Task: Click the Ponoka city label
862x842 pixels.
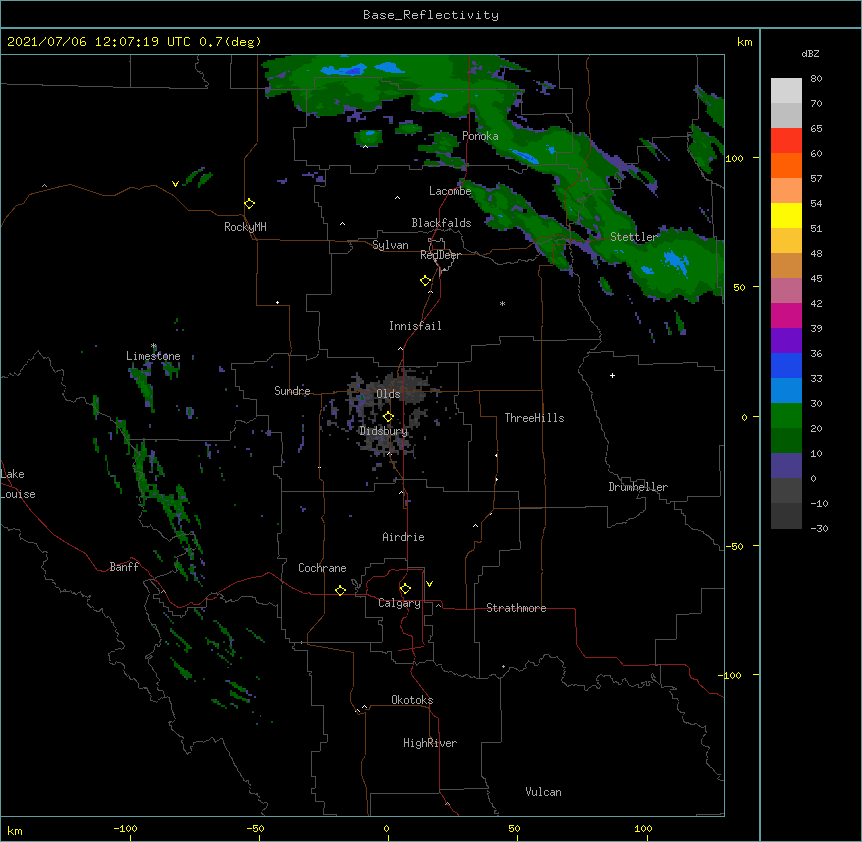Action: (x=480, y=136)
